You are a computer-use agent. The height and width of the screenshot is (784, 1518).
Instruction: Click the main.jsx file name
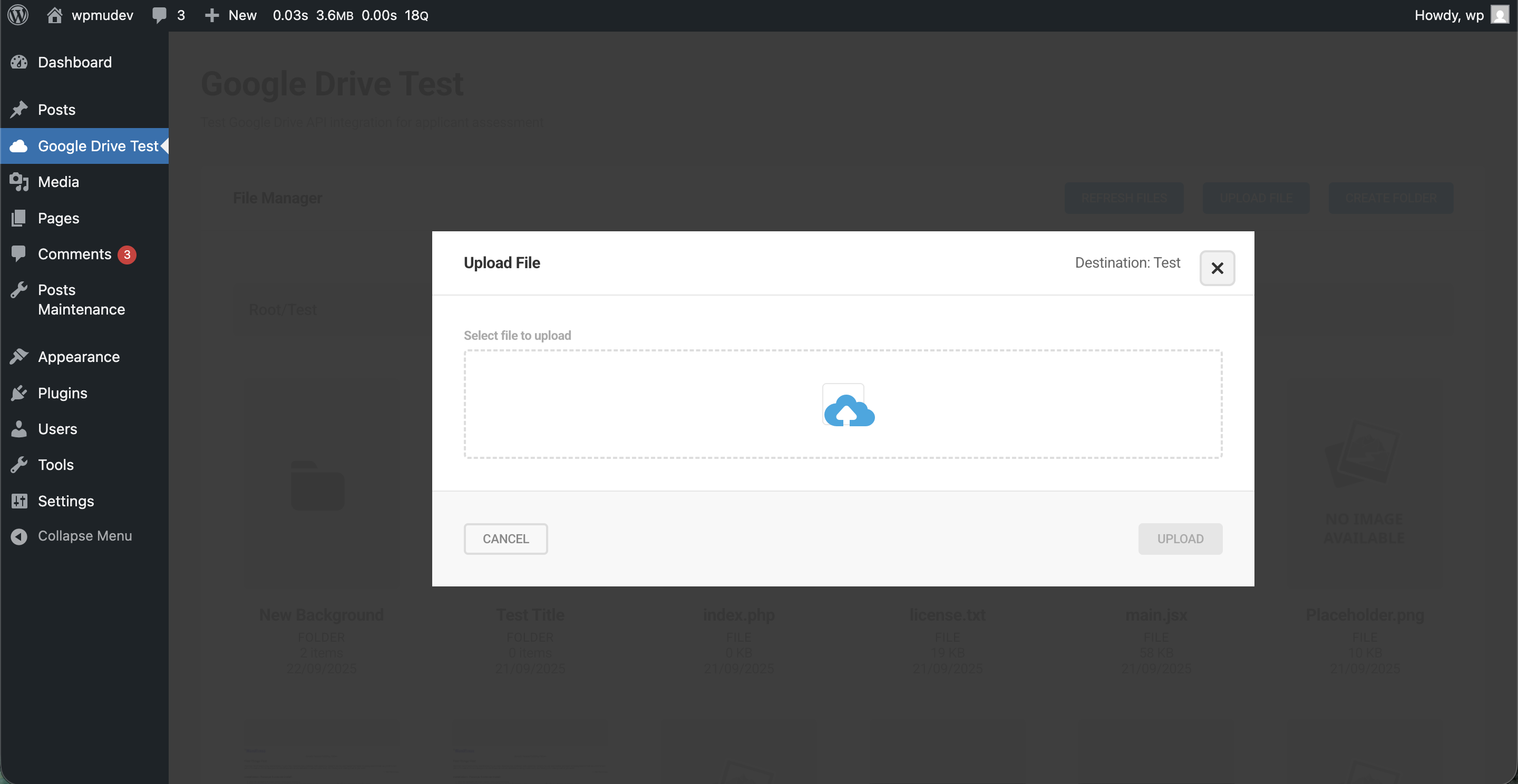pyautogui.click(x=1155, y=614)
